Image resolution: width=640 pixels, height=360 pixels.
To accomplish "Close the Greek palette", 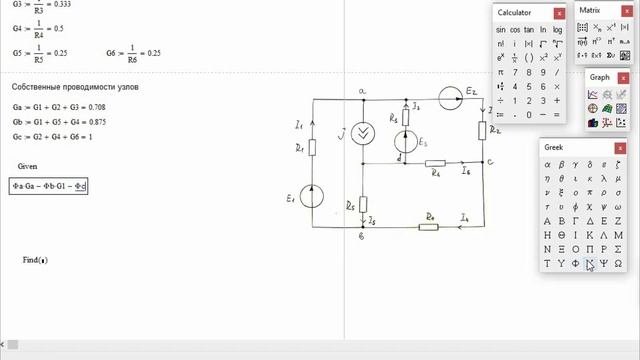I will click(x=620, y=148).
